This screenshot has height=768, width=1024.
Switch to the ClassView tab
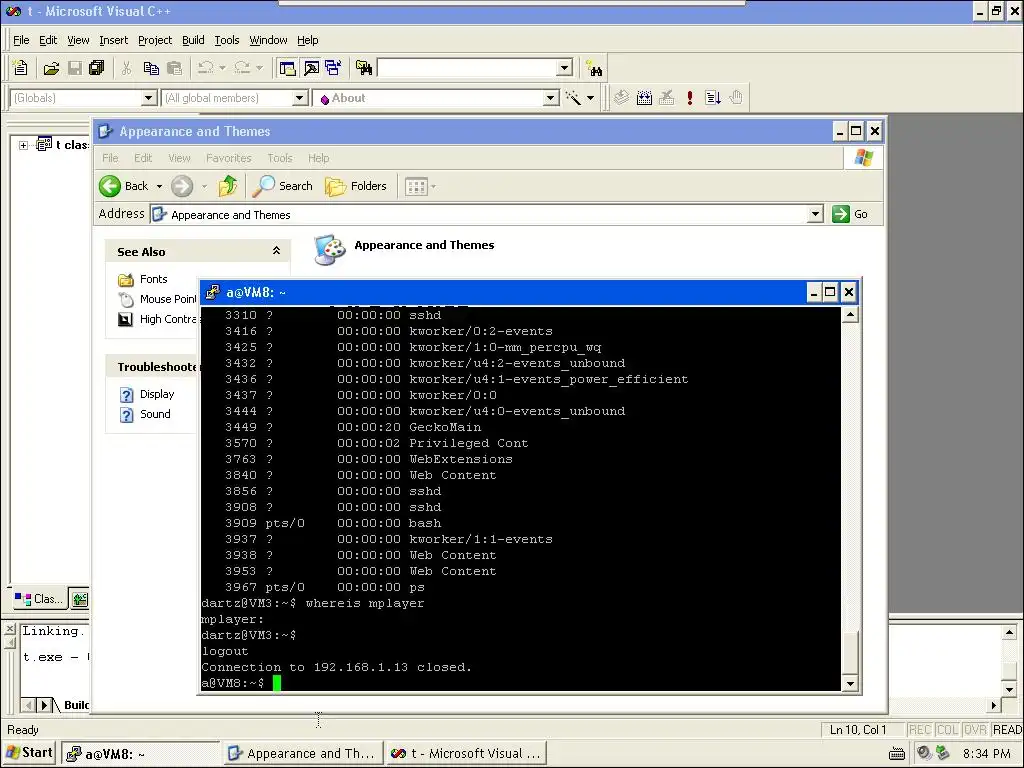39,598
